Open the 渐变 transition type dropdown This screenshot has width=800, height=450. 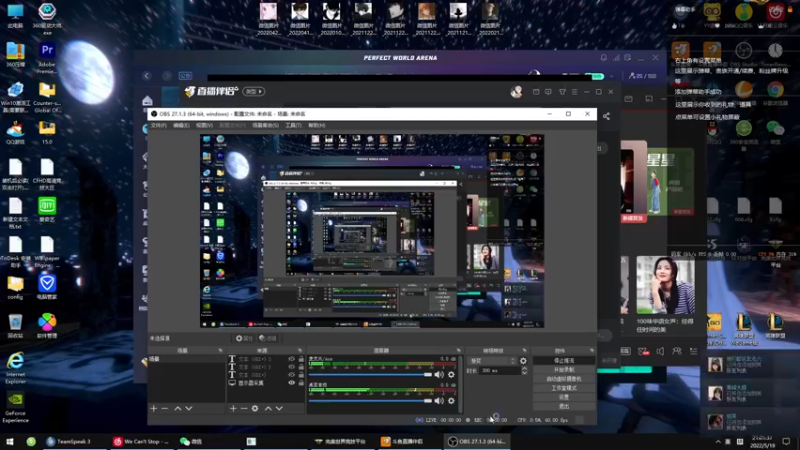click(492, 361)
